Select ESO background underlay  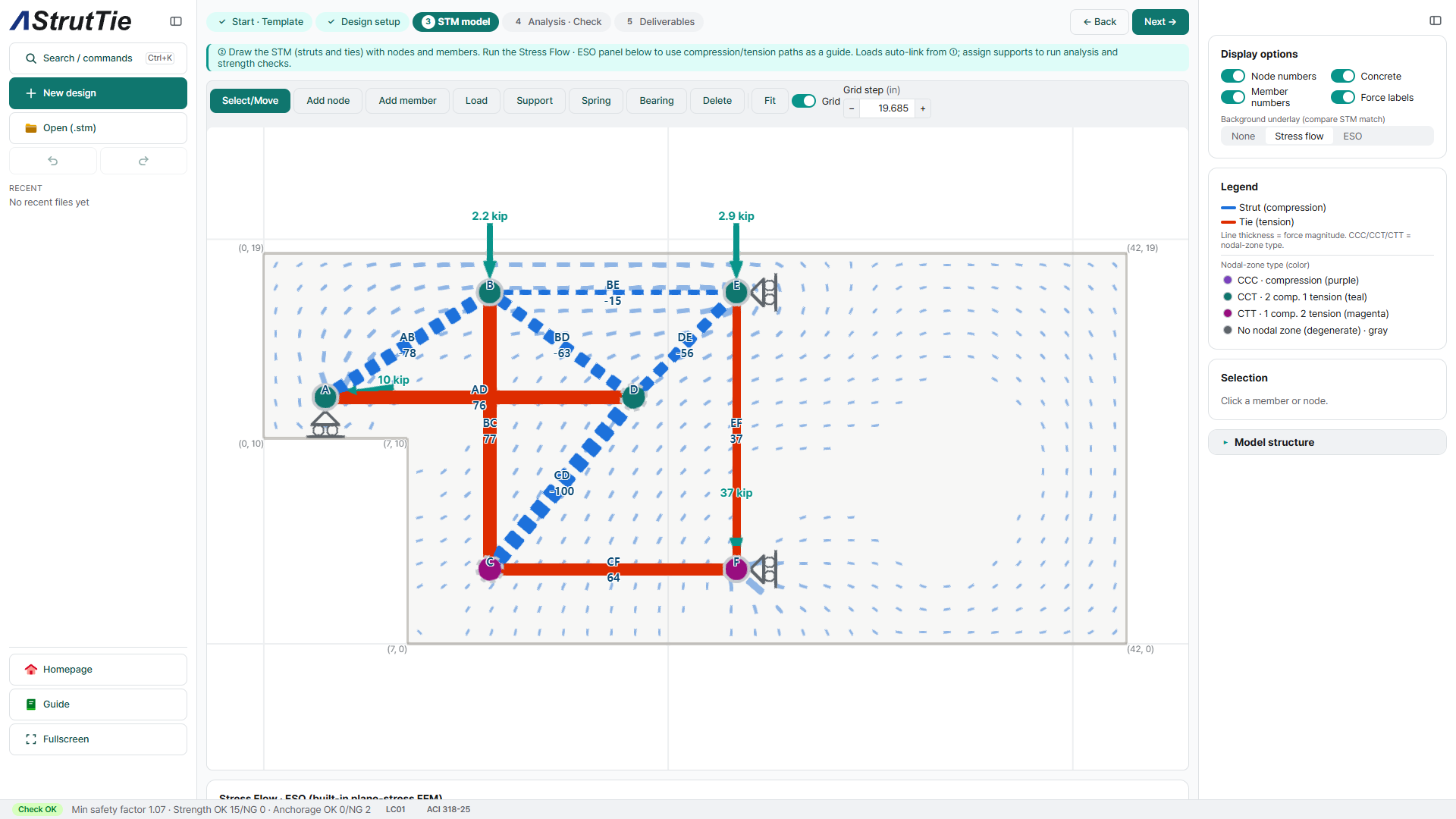[x=1352, y=136]
